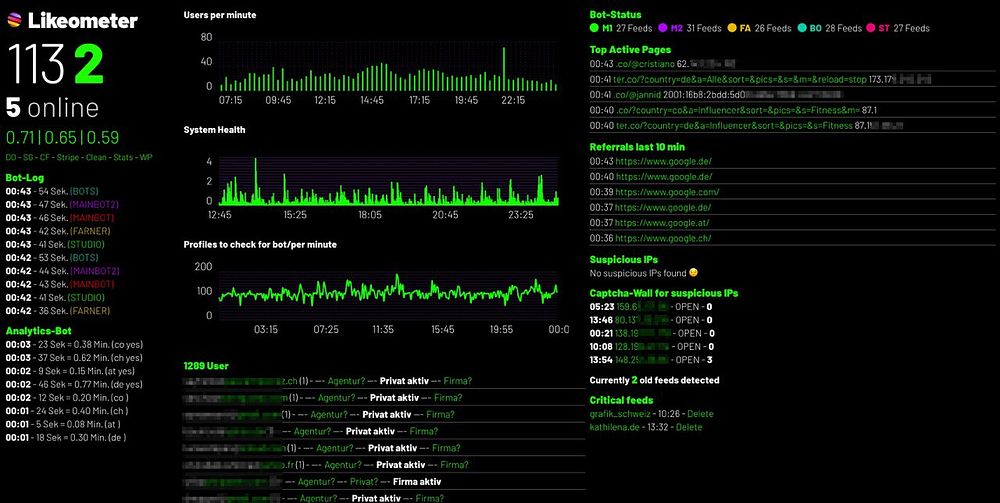The height and width of the screenshot is (503, 1000).
Task: Open the .co/@jannid active page
Action: (638, 94)
